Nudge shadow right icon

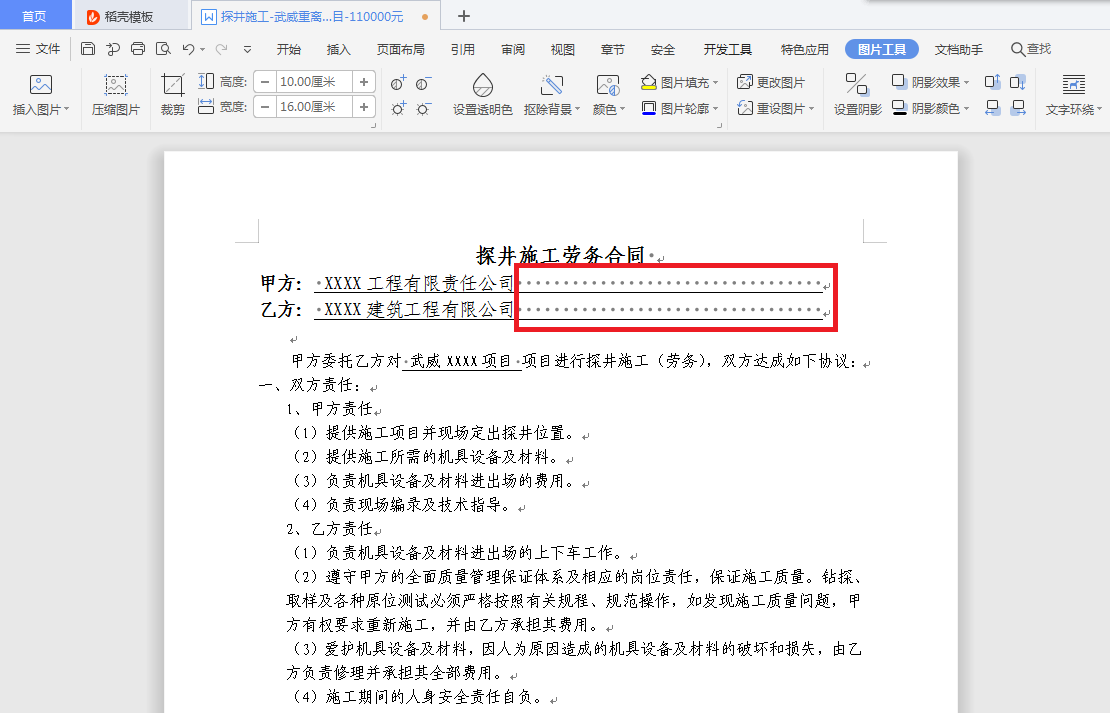[1018, 108]
